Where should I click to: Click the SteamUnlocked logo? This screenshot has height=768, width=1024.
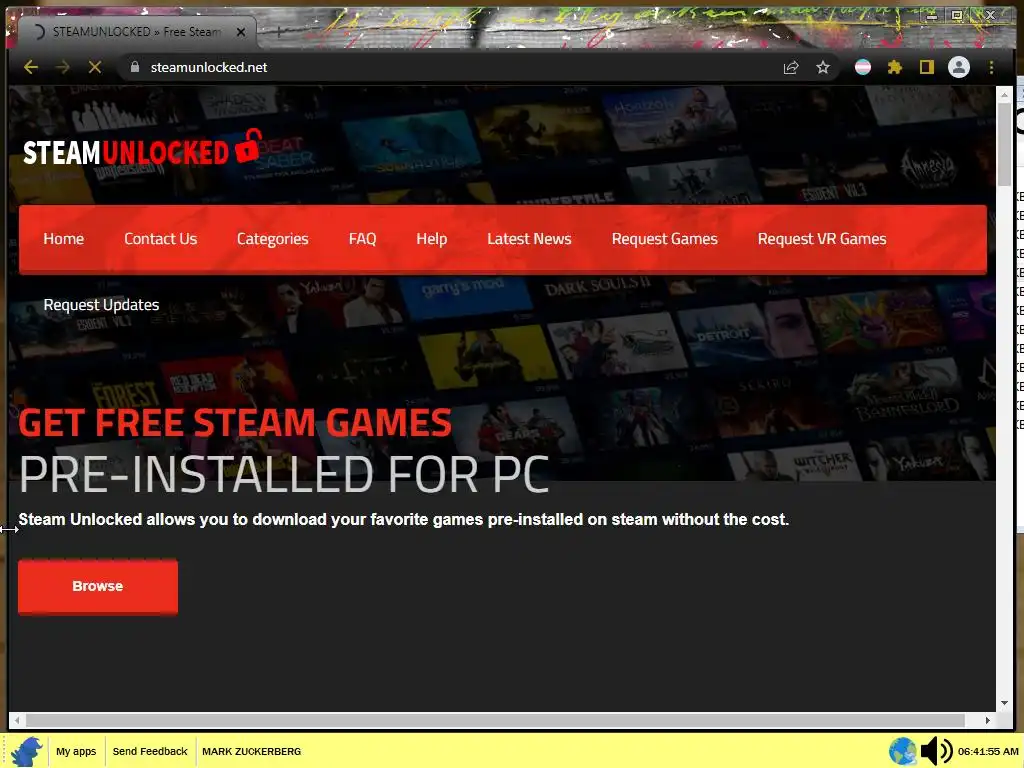click(x=142, y=149)
